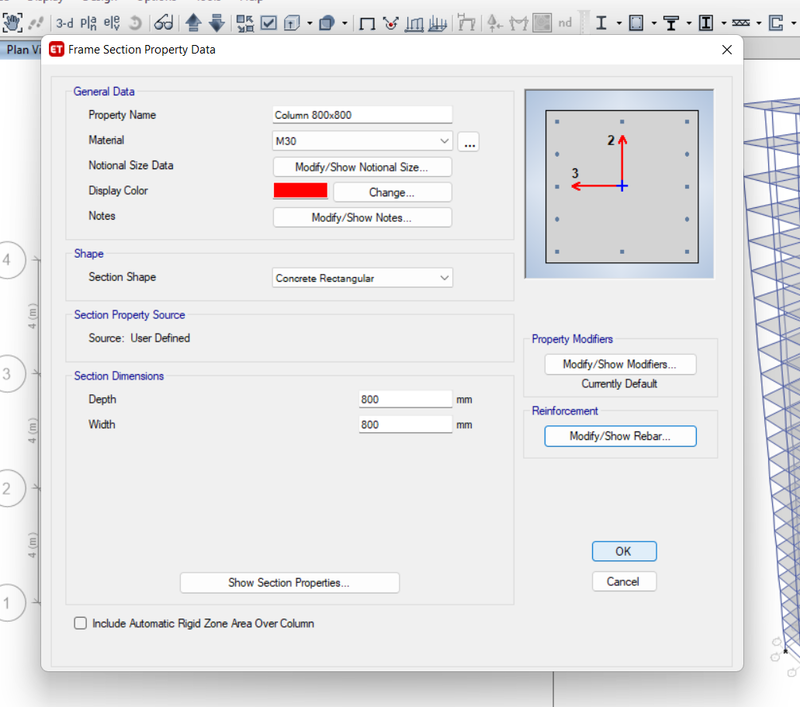This screenshot has height=707, width=800.
Task: Click Modify/Show Notes button
Action: click(362, 218)
